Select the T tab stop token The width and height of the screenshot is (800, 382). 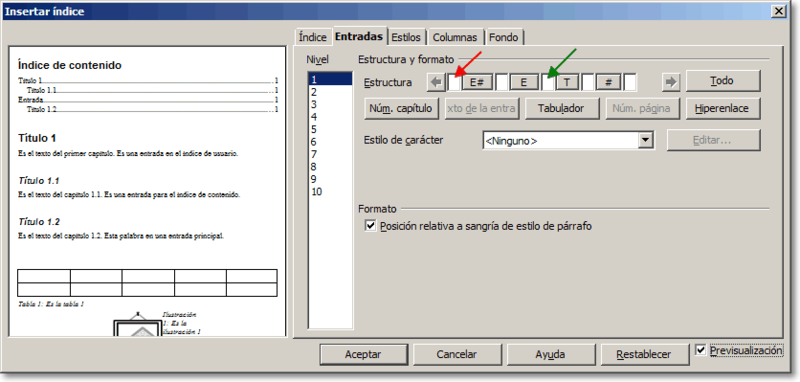(567, 82)
